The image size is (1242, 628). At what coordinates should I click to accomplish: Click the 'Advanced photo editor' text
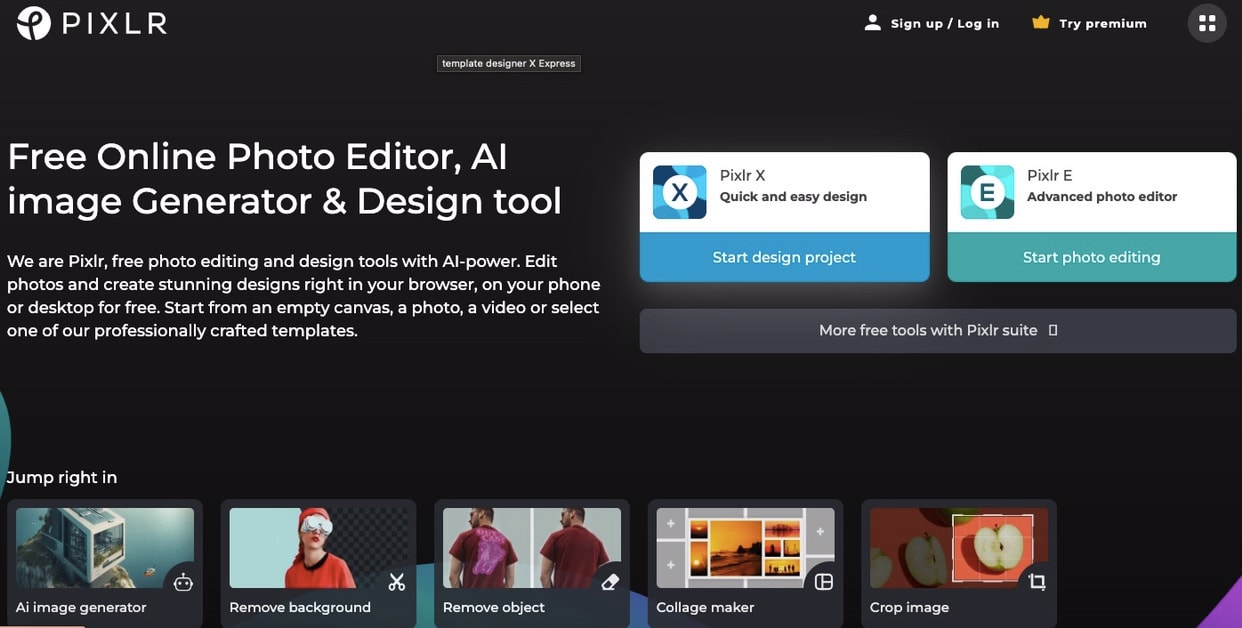(x=1102, y=197)
